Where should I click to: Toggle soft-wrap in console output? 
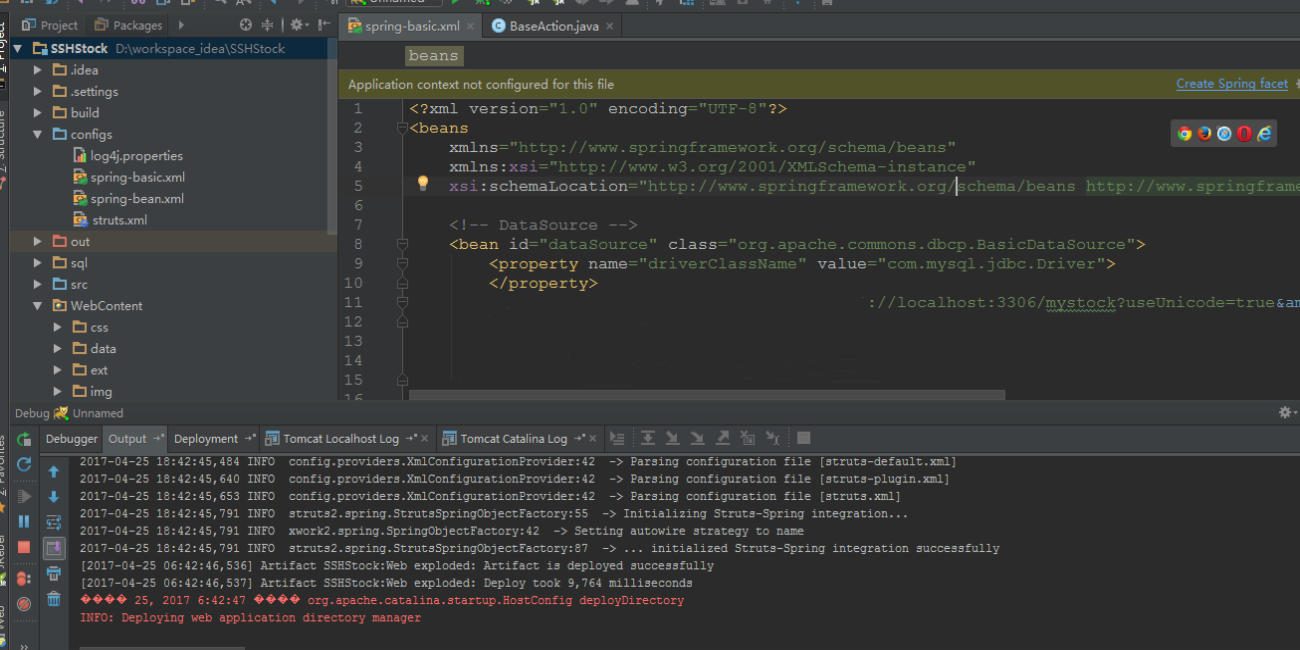(54, 522)
